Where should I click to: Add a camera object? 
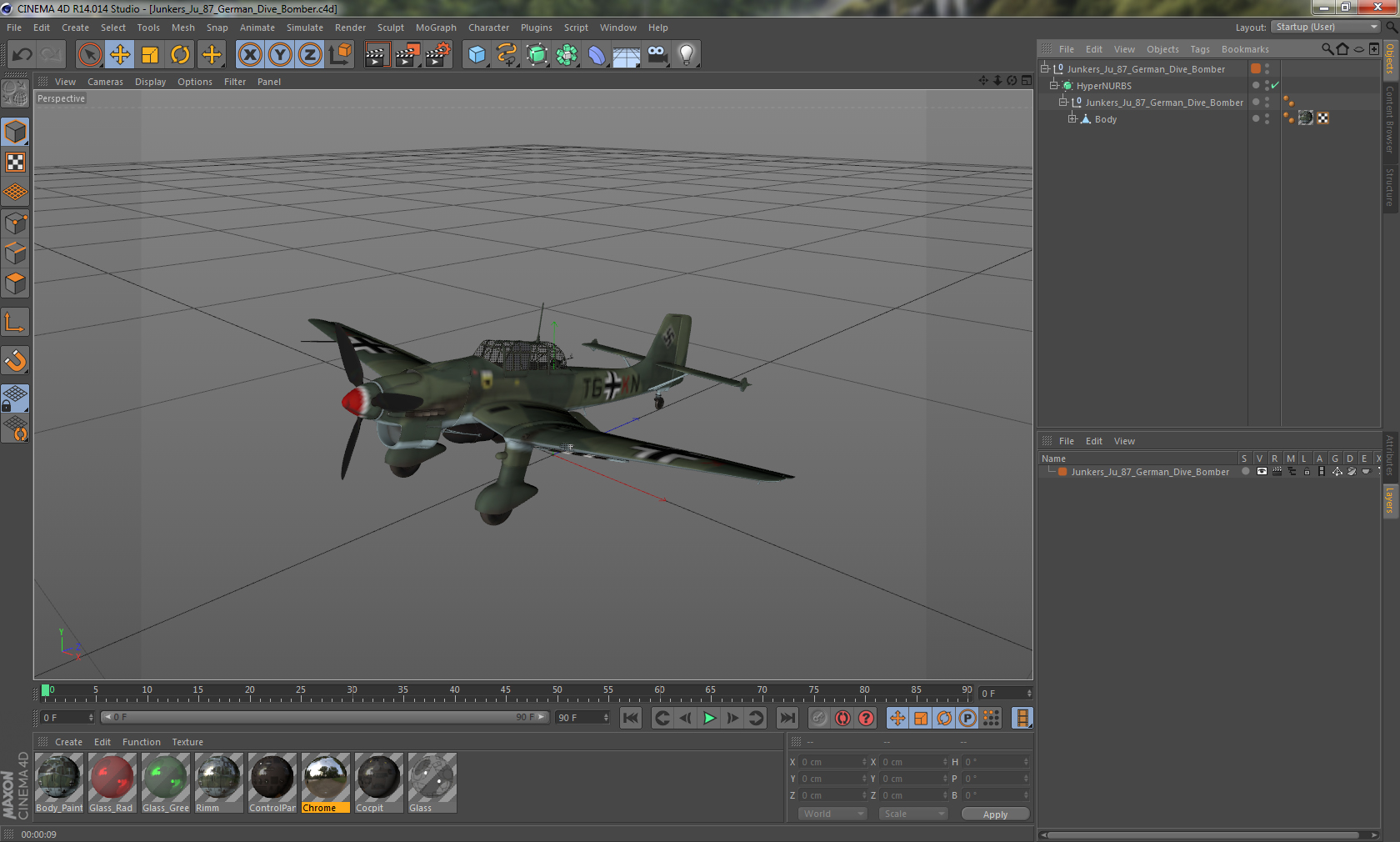point(657,55)
